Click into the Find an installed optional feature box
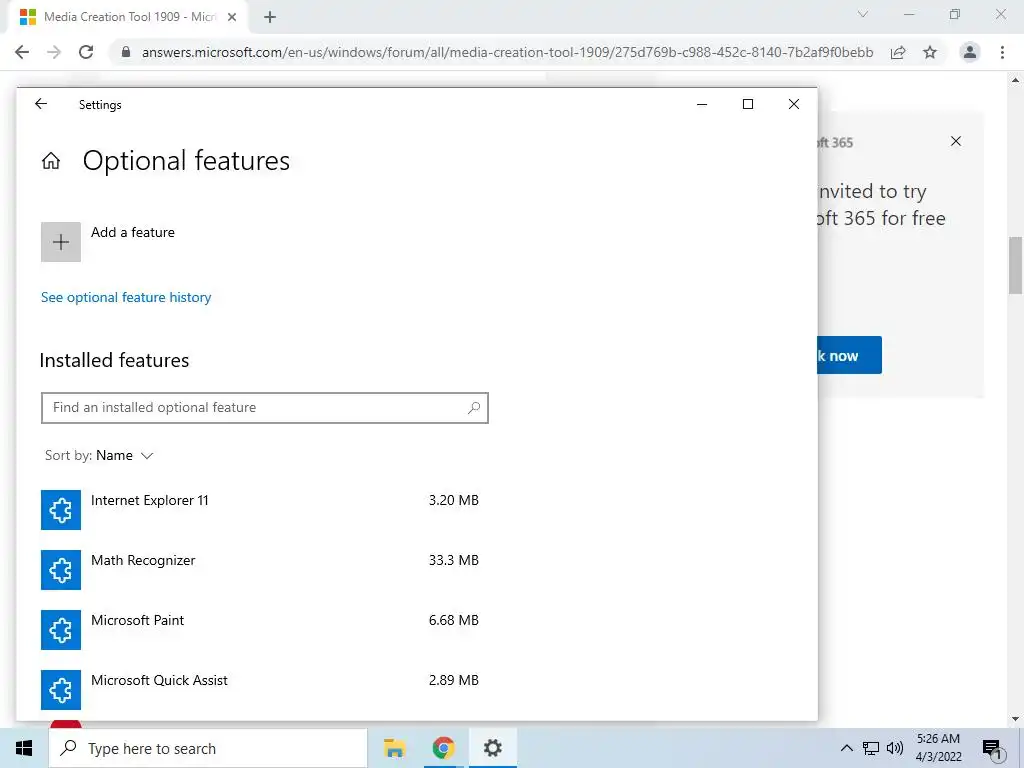This screenshot has height=768, width=1024. point(264,408)
